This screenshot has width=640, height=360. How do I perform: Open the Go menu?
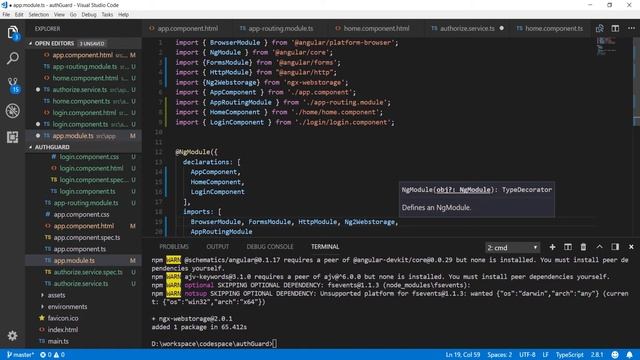pyautogui.click(x=73, y=15)
